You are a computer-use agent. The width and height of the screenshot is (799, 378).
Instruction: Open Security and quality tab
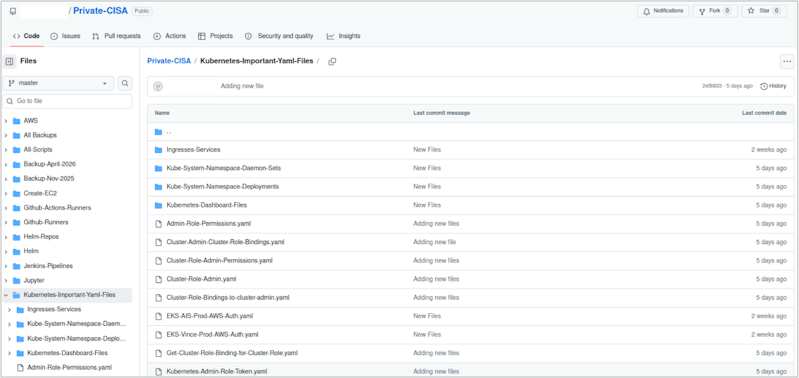(x=279, y=36)
